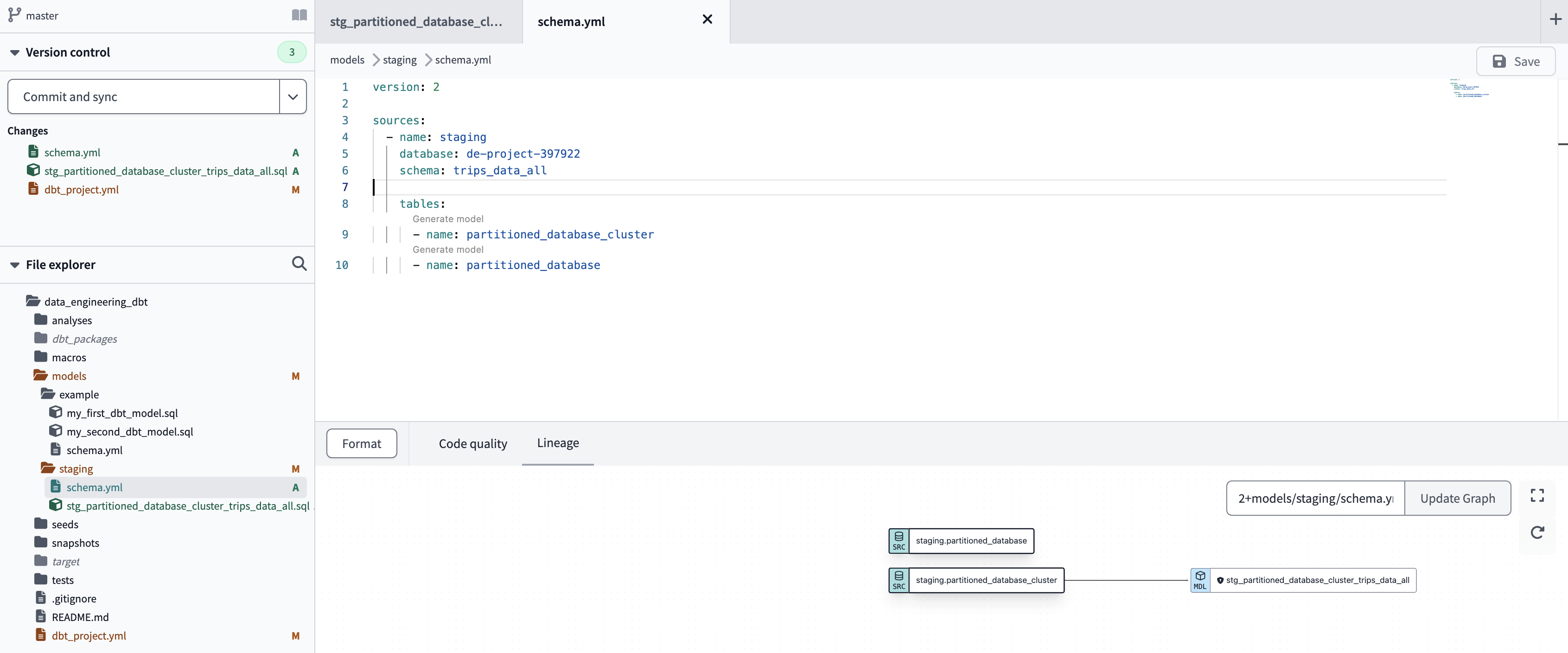Viewport: 1568px width, 653px height.
Task: Collapse the Version control section
Action: (x=15, y=52)
